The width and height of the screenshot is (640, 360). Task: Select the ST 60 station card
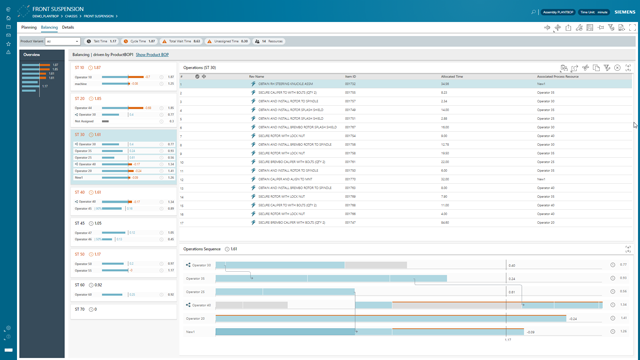point(123,290)
